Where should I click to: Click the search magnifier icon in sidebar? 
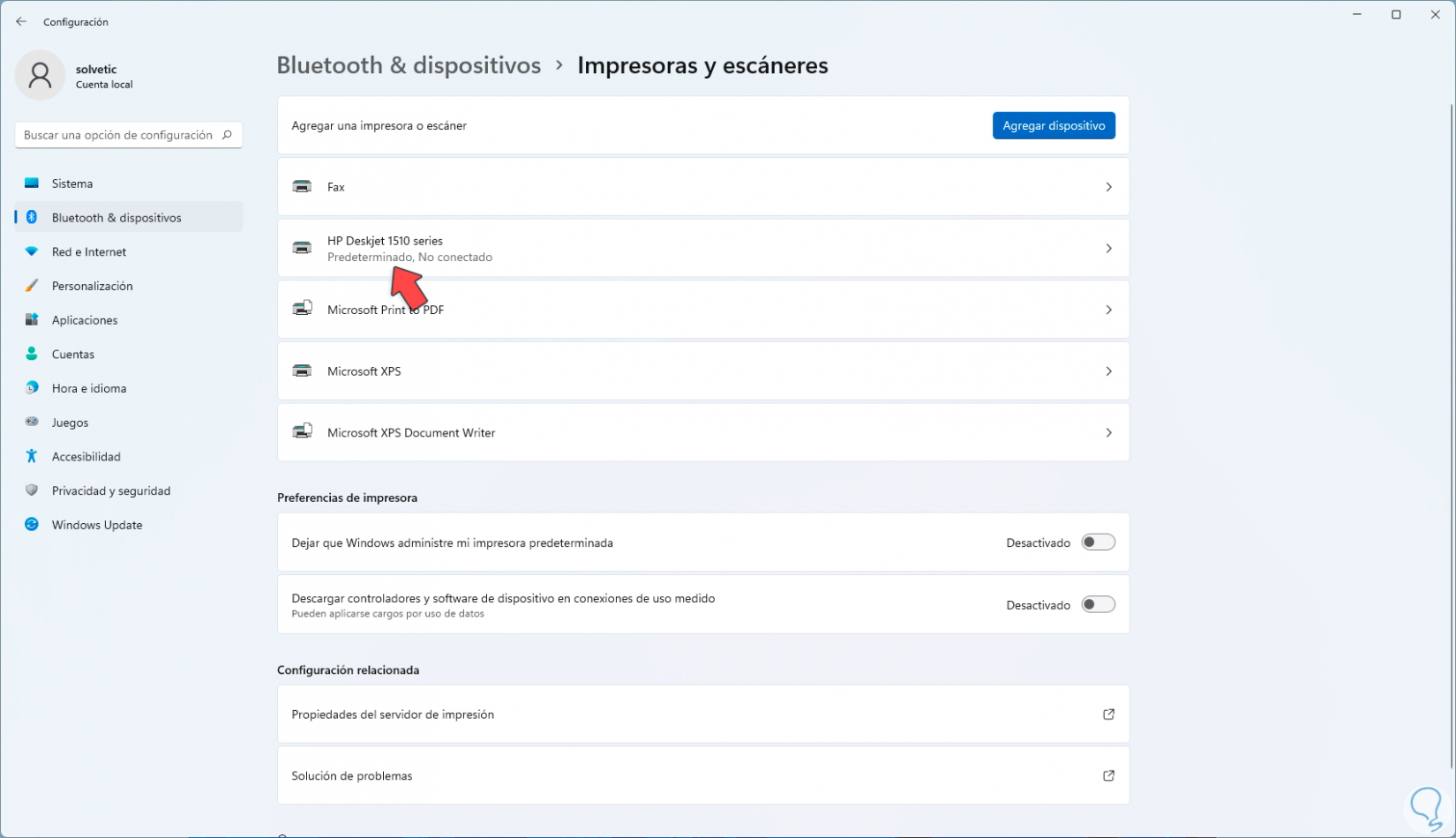tap(227, 135)
